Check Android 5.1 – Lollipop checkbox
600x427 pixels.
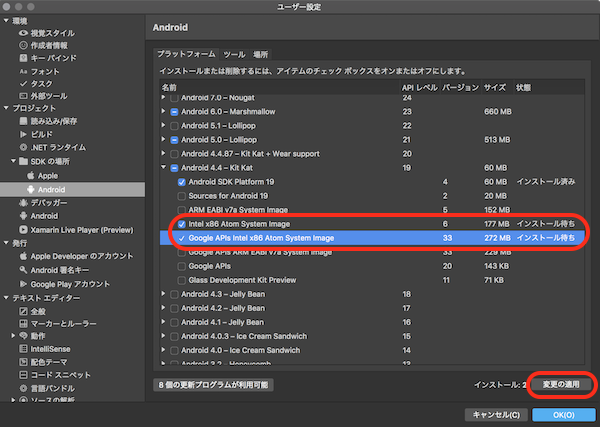click(x=174, y=126)
